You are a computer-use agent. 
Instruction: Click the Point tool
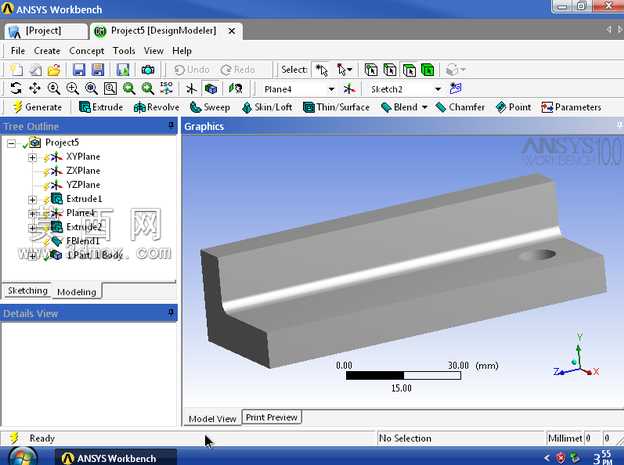click(513, 107)
